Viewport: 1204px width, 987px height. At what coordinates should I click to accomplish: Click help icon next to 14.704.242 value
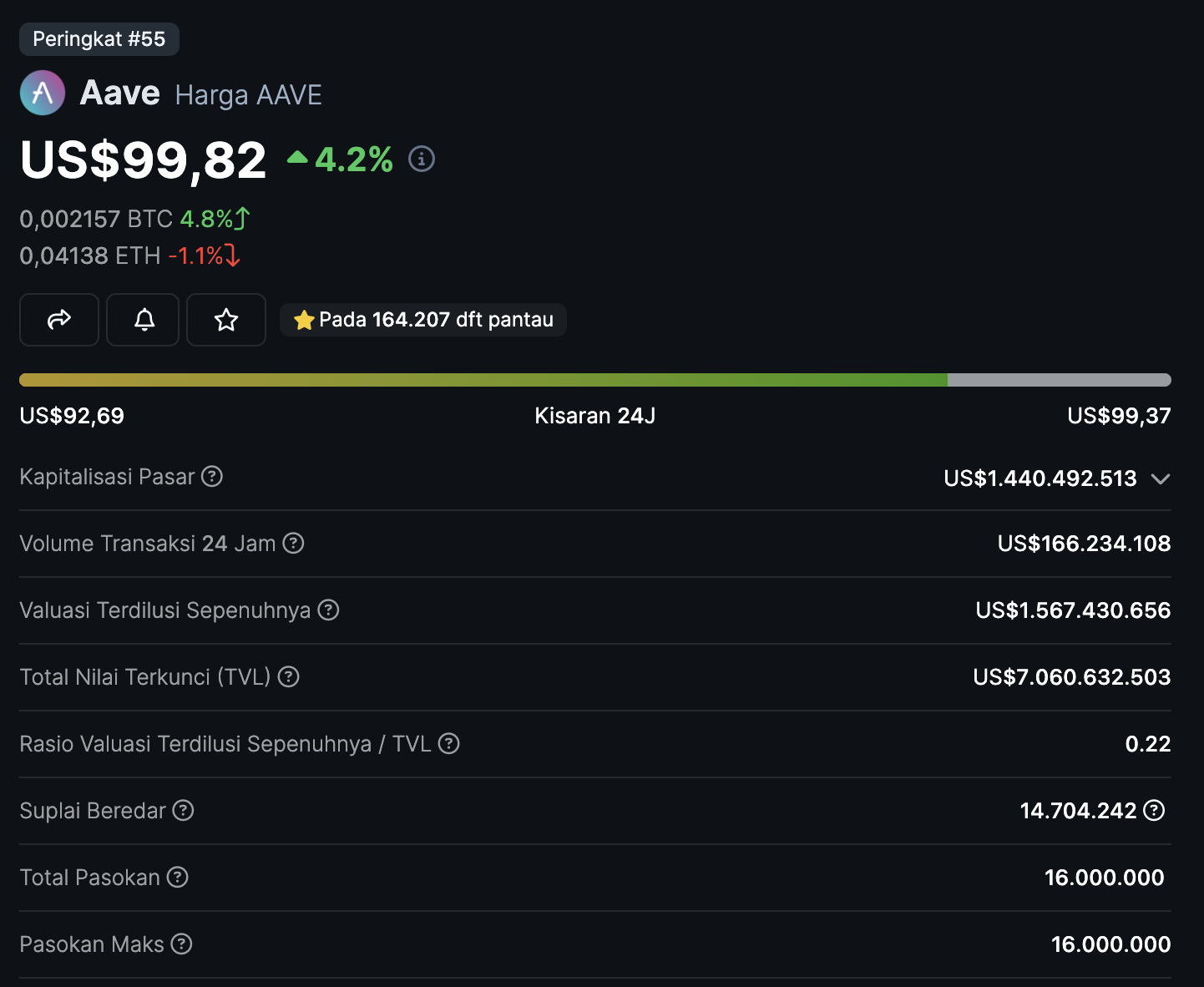1154,810
